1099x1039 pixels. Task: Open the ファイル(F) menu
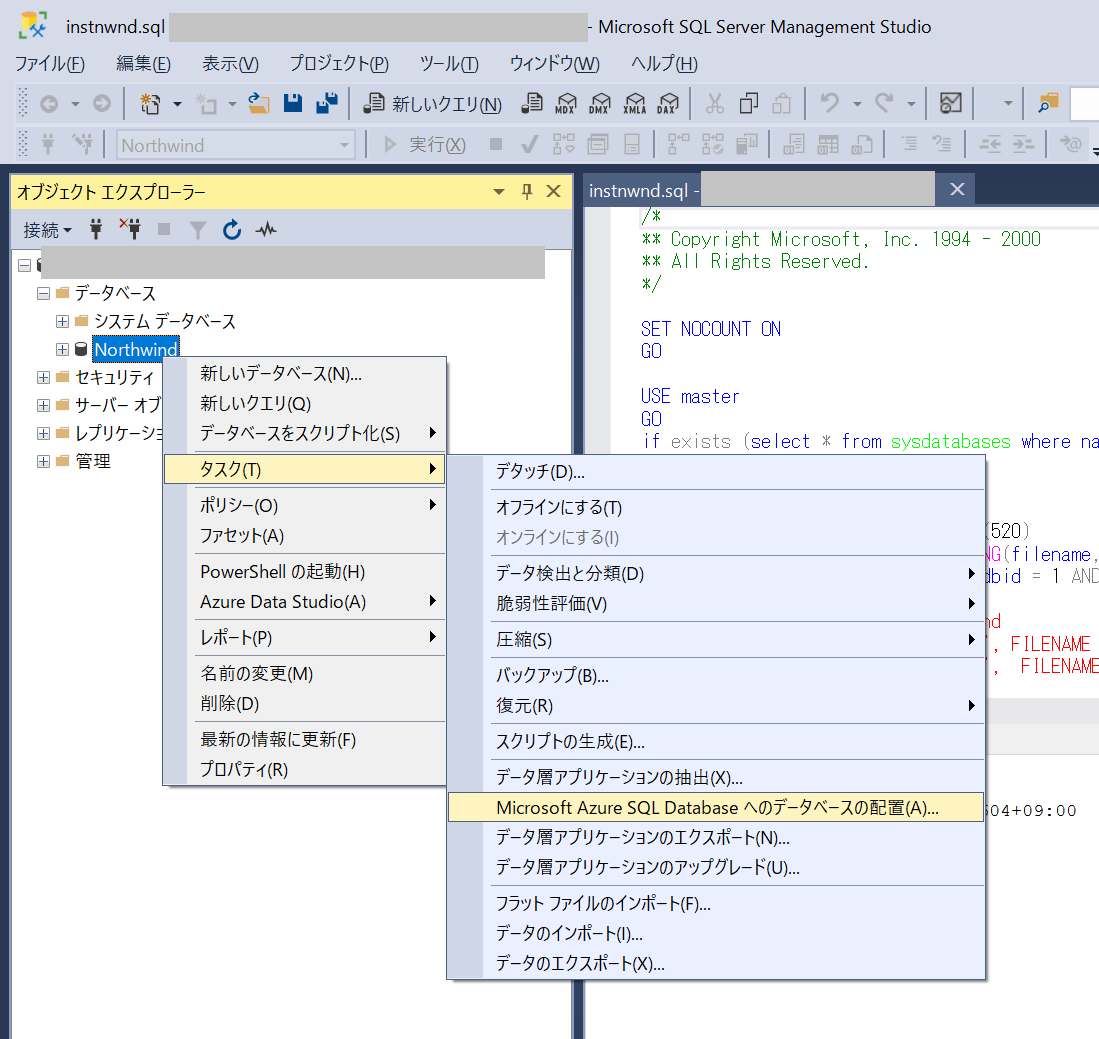tap(50, 64)
